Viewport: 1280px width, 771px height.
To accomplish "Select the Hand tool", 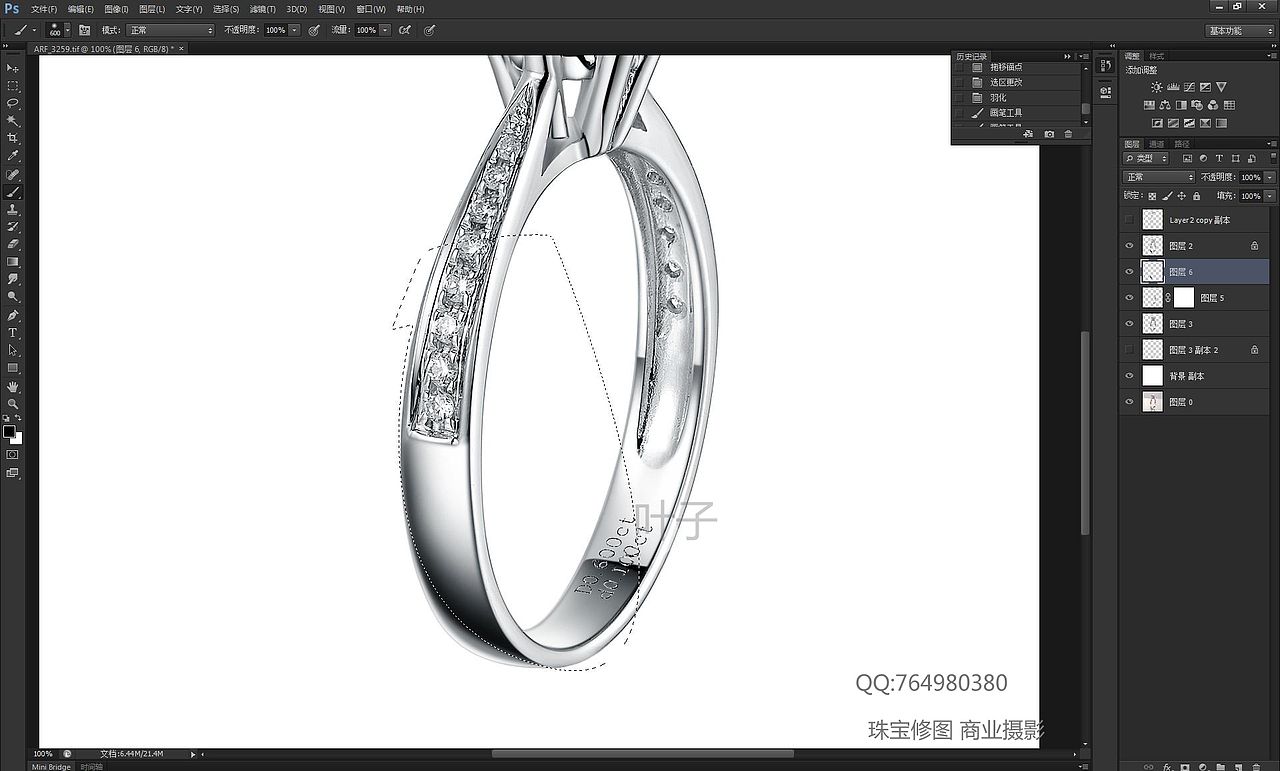I will [13, 386].
